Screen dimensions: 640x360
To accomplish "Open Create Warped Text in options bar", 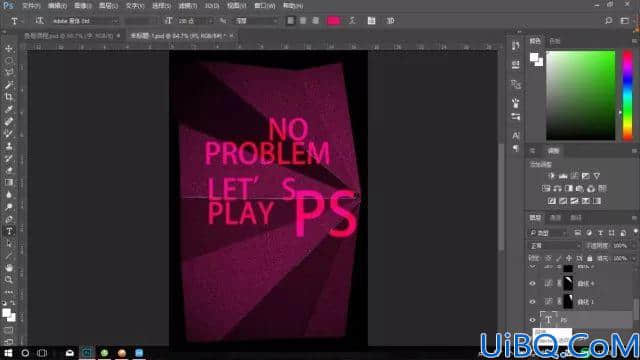I will coord(352,21).
